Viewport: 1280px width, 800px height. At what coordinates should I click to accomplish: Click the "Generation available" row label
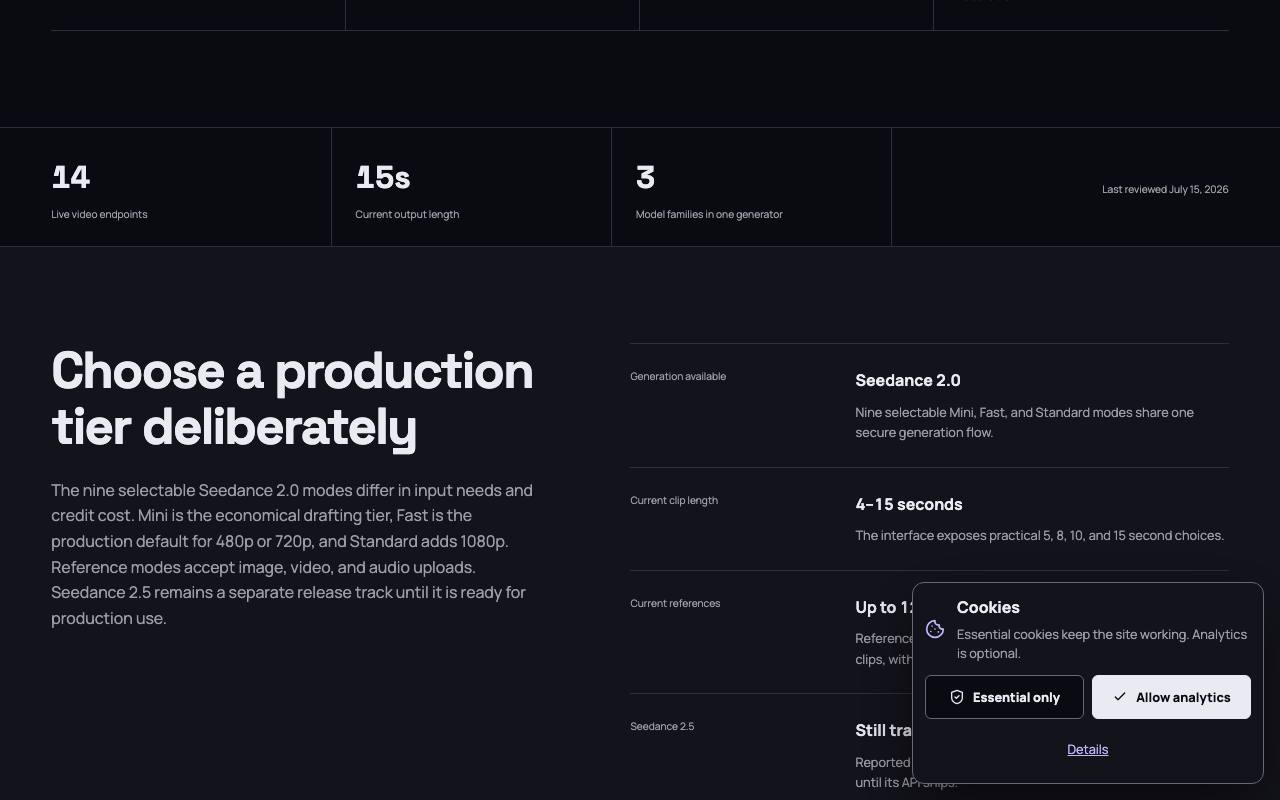coord(678,376)
